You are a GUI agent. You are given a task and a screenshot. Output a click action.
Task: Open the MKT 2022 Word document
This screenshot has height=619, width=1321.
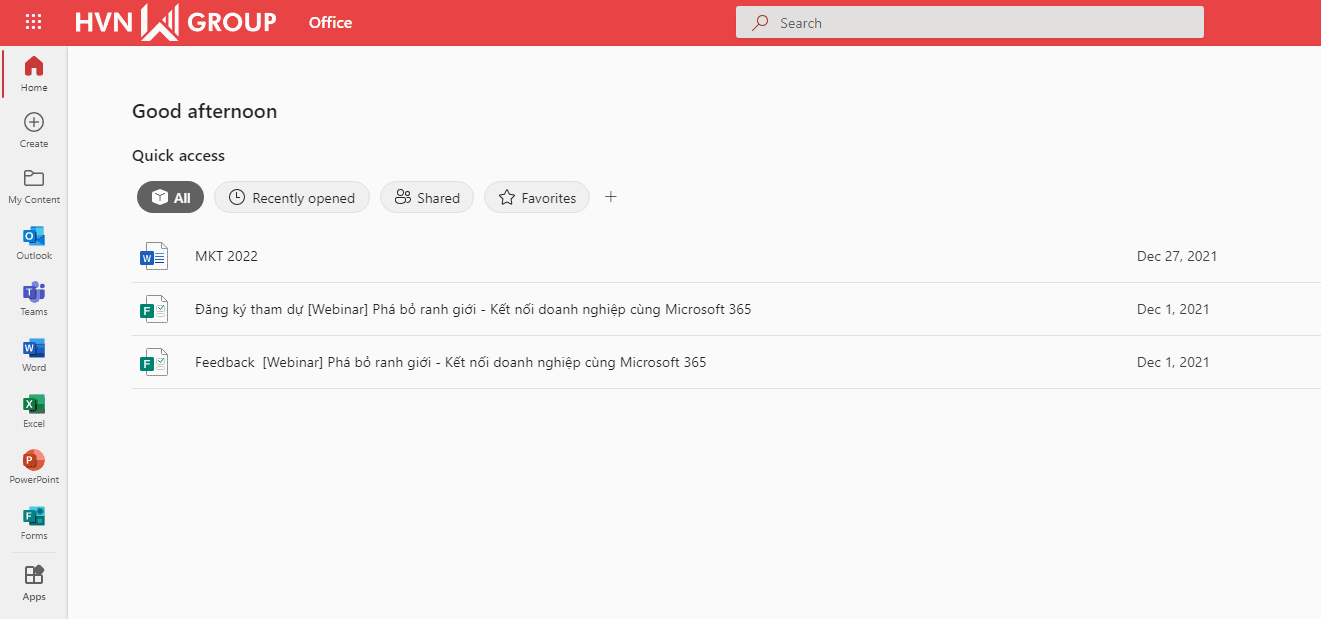click(x=726, y=256)
